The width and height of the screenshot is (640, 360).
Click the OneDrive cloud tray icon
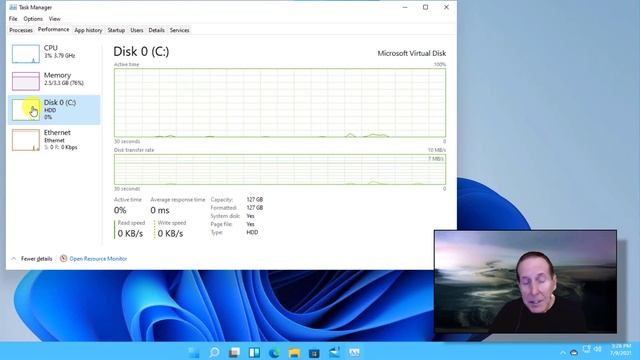(x=574, y=352)
